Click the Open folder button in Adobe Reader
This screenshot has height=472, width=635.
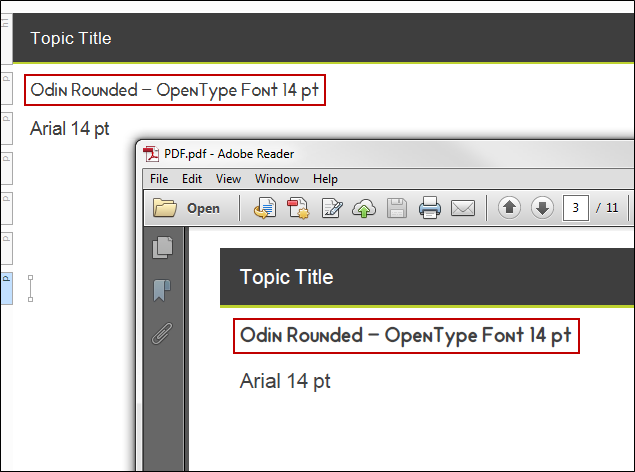187,208
